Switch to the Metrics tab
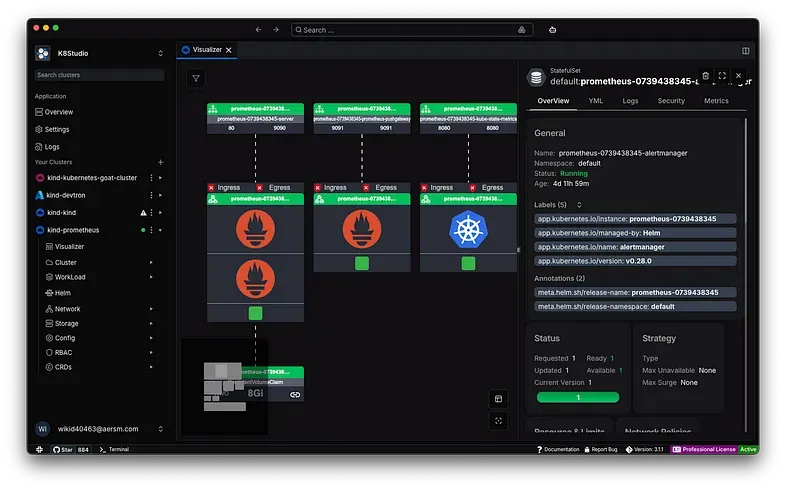The image size is (786, 490). pos(716,101)
